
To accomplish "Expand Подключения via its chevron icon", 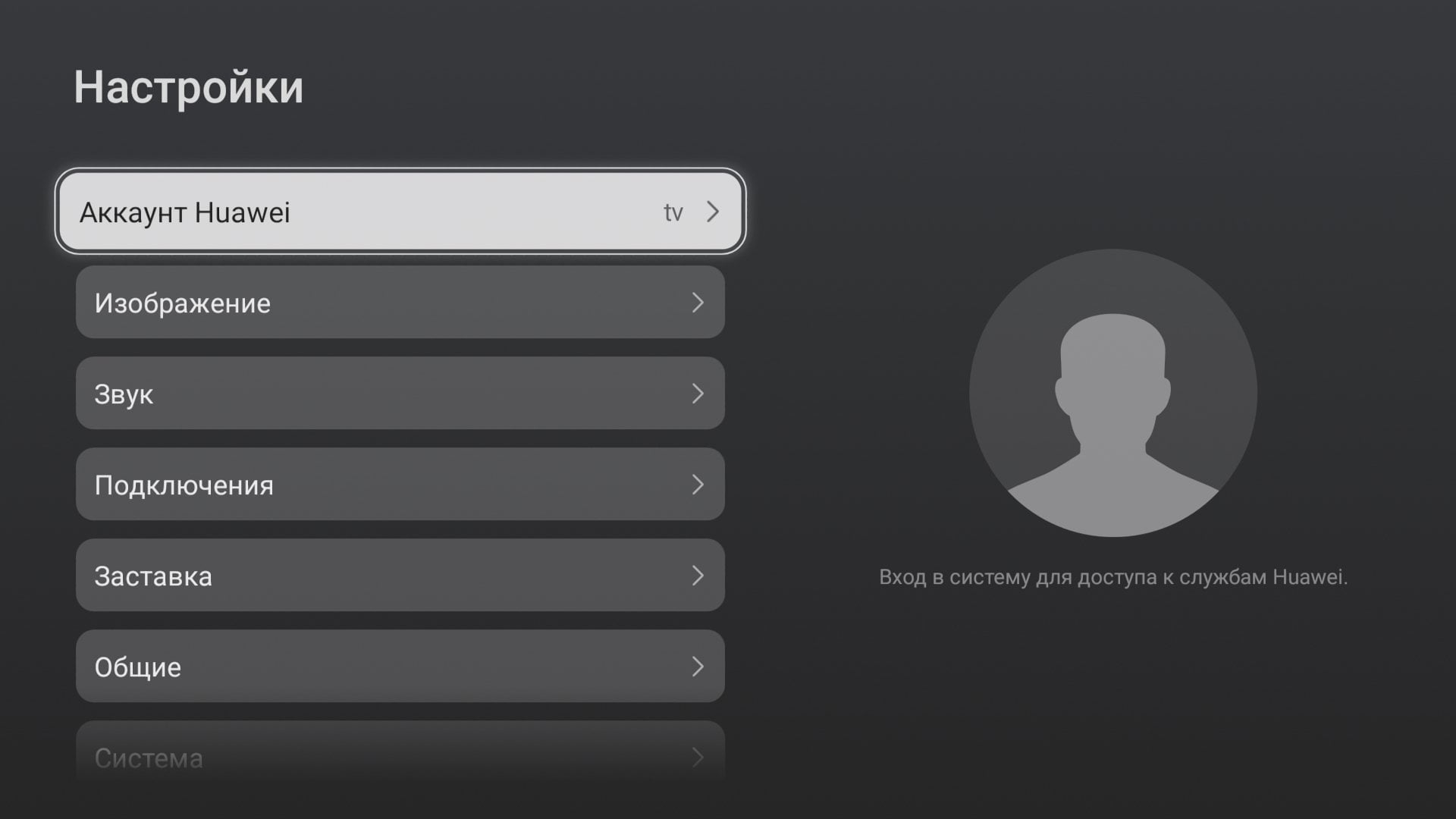I will [x=698, y=485].
